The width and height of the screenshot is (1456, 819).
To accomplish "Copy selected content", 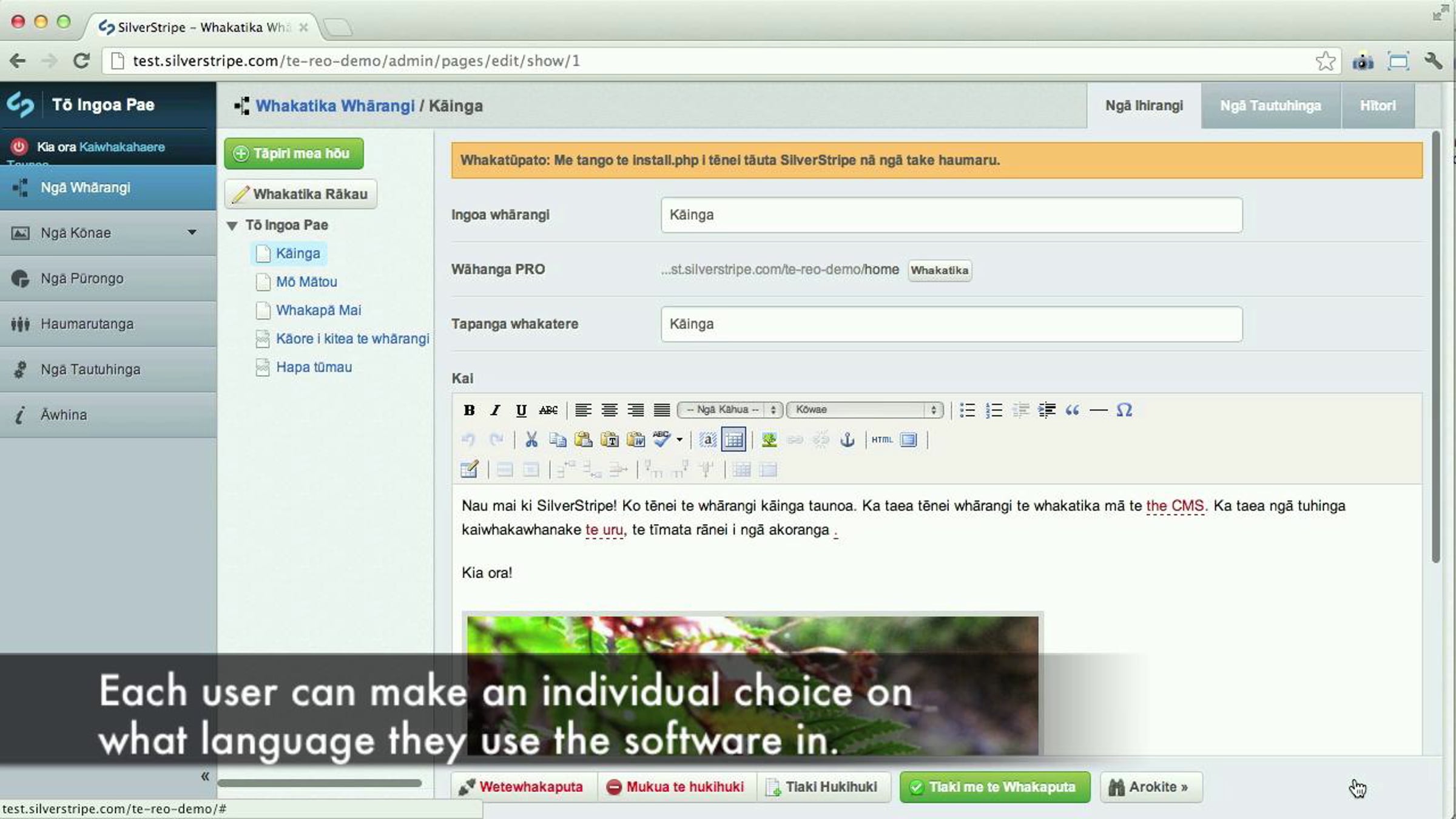I will tap(558, 440).
